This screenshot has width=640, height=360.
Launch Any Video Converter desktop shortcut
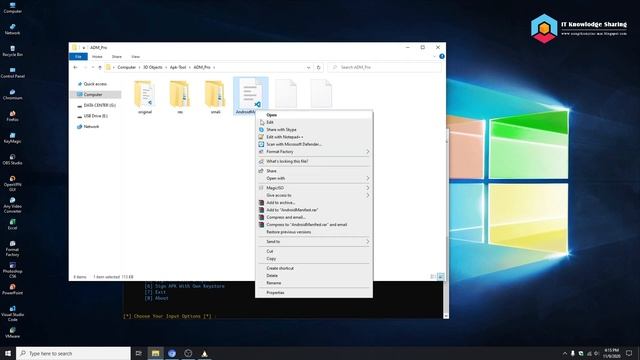click(x=13, y=205)
